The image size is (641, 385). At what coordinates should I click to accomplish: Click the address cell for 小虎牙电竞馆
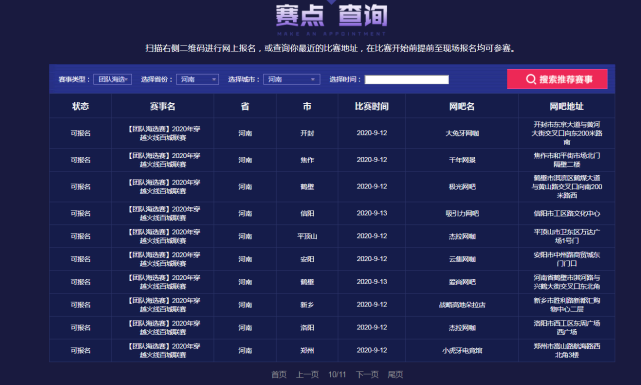click(x=567, y=351)
